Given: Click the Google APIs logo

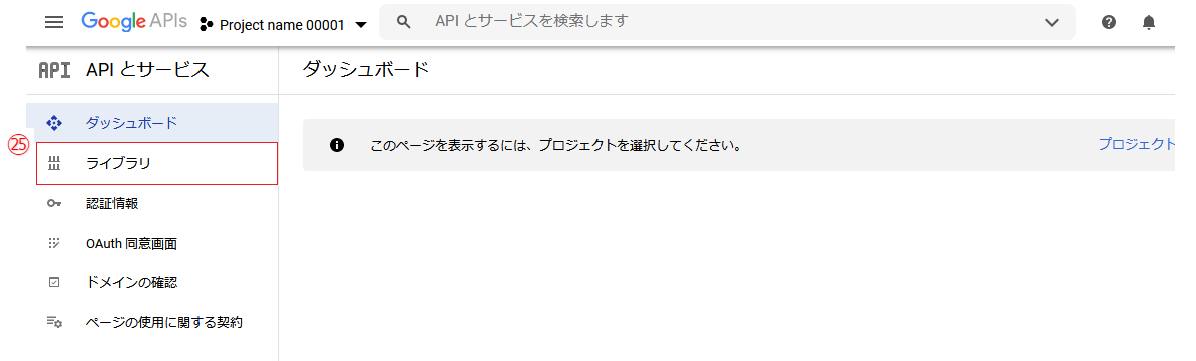Looking at the screenshot, I should [134, 22].
